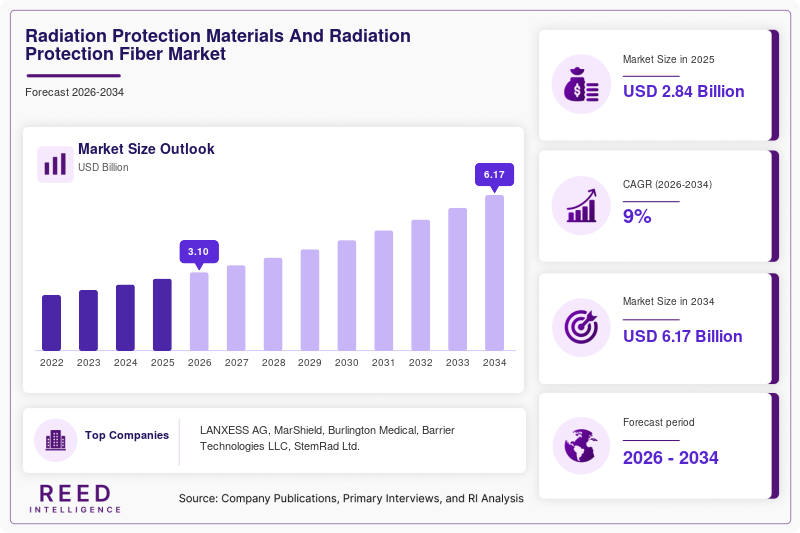Click the 2031 bar in the chart

tap(384, 291)
